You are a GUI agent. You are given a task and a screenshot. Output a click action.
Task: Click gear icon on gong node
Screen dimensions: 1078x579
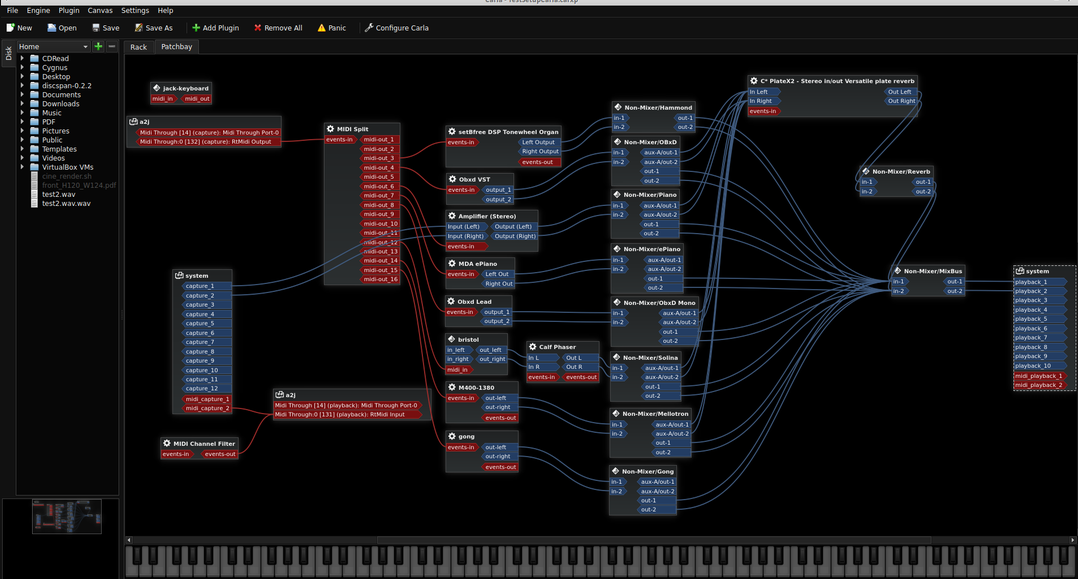(452, 436)
